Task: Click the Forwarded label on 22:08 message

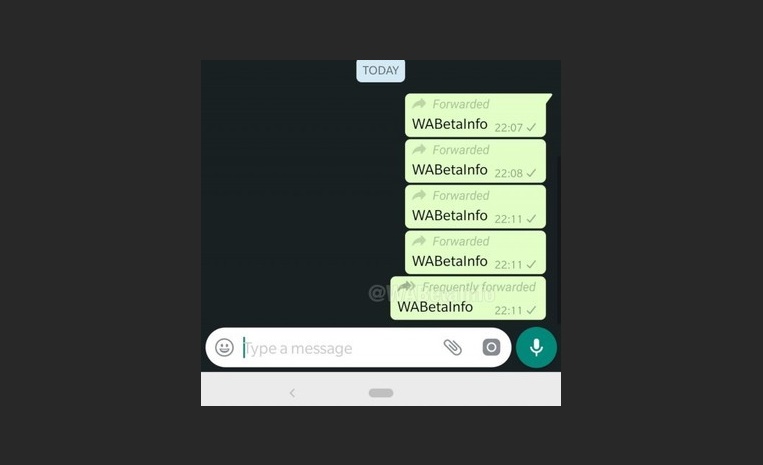Action: (x=461, y=150)
